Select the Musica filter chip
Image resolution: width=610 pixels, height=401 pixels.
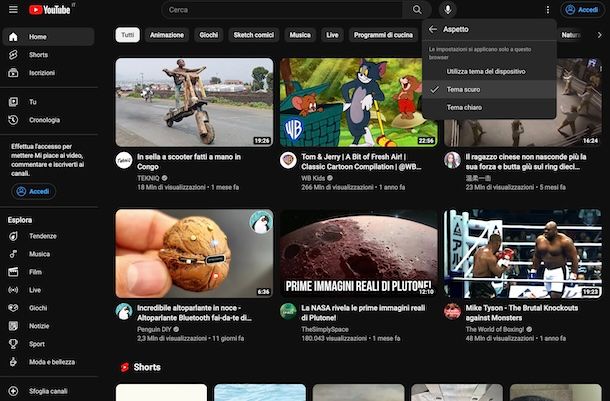[x=300, y=35]
